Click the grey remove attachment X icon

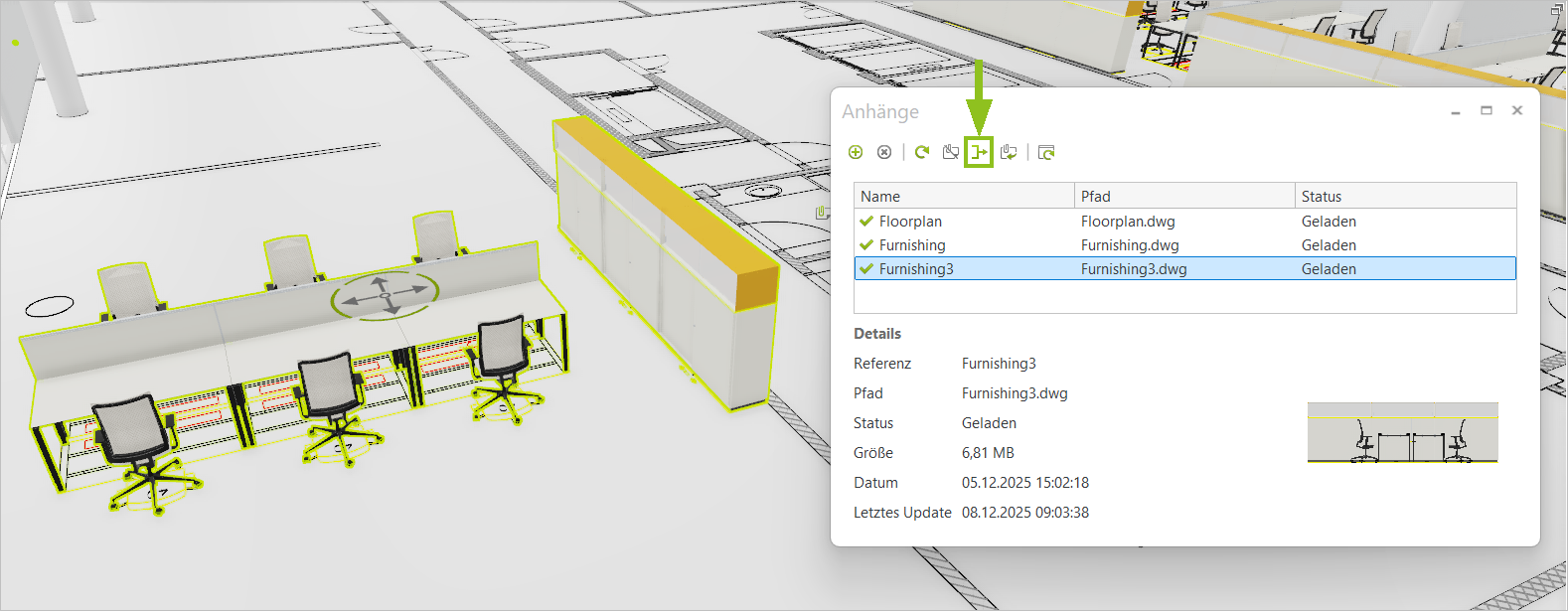pyautogui.click(x=884, y=152)
